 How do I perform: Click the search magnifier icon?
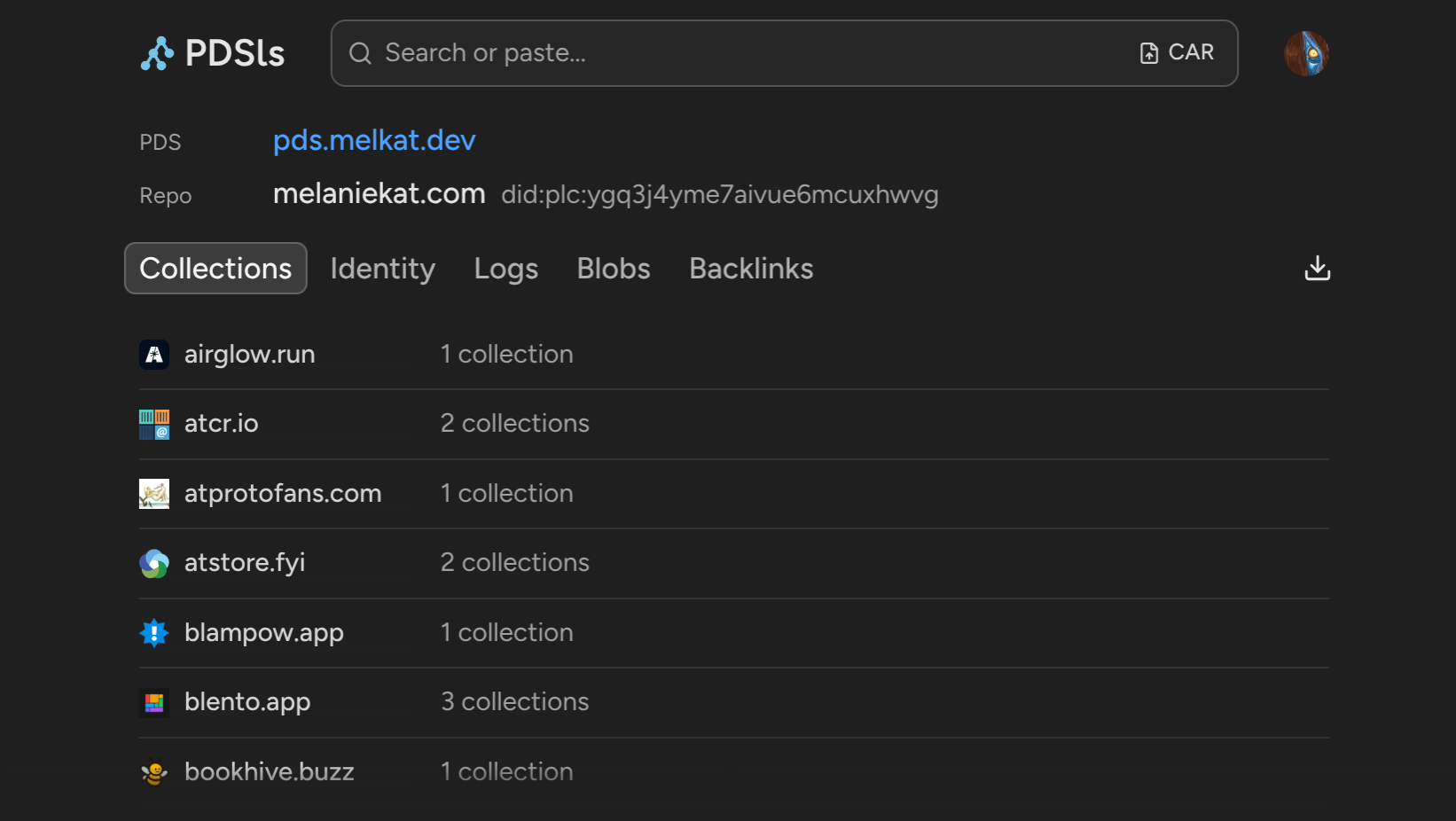pyautogui.click(x=360, y=53)
